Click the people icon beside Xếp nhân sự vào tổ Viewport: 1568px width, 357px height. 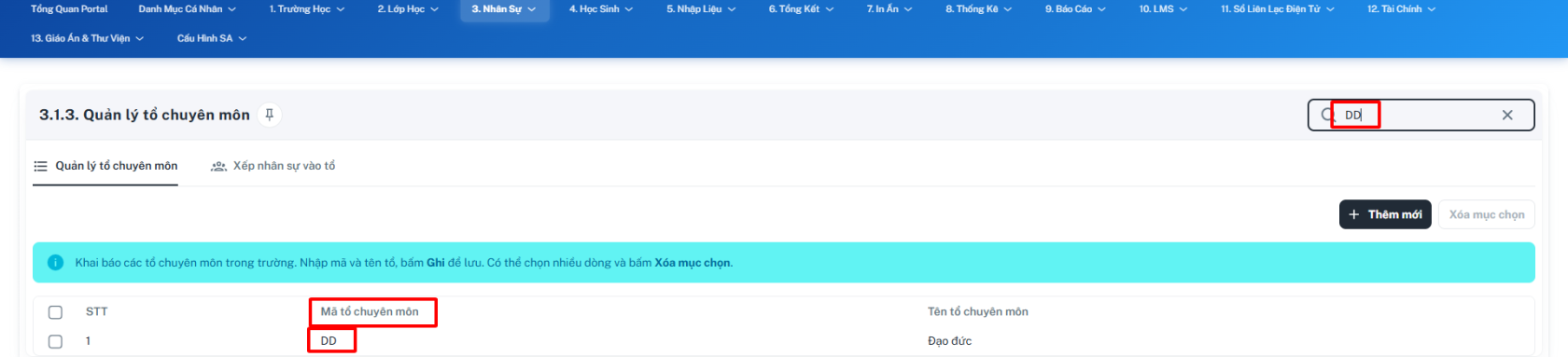[x=218, y=166]
